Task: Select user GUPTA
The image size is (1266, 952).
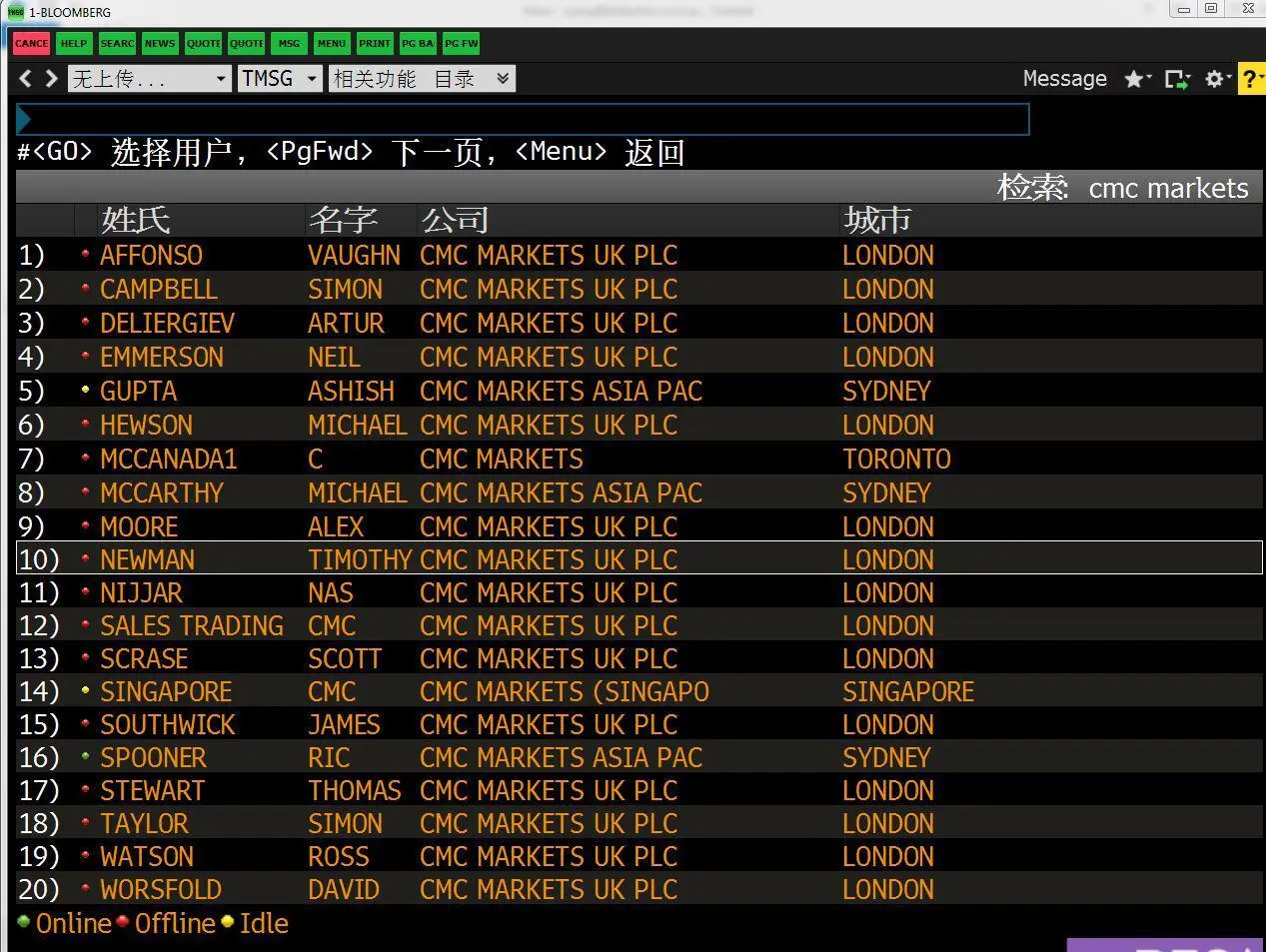Action: tap(138, 392)
